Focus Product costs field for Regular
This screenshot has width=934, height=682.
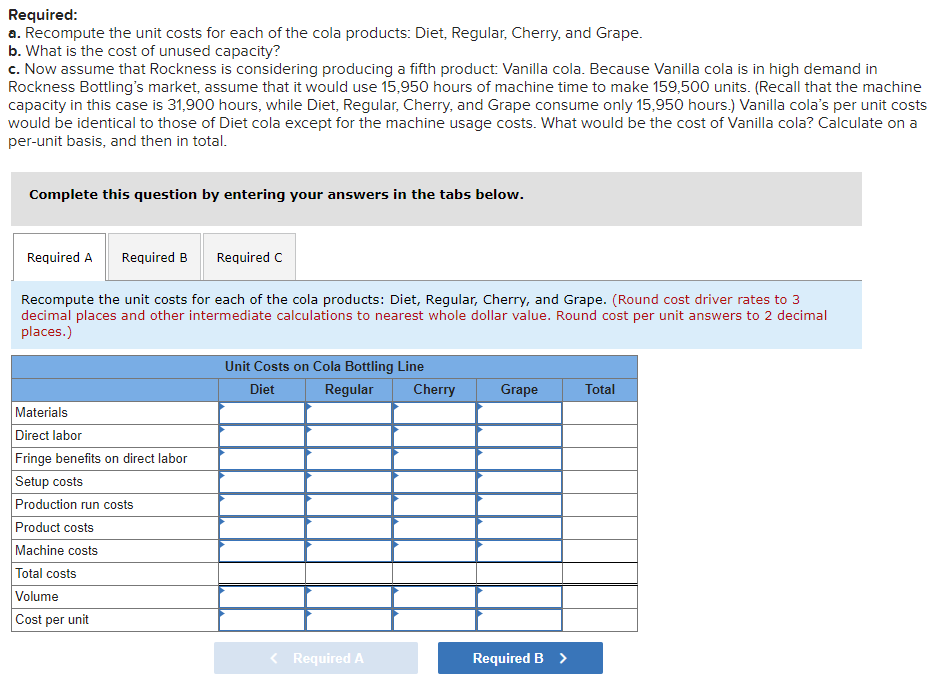[x=349, y=528]
